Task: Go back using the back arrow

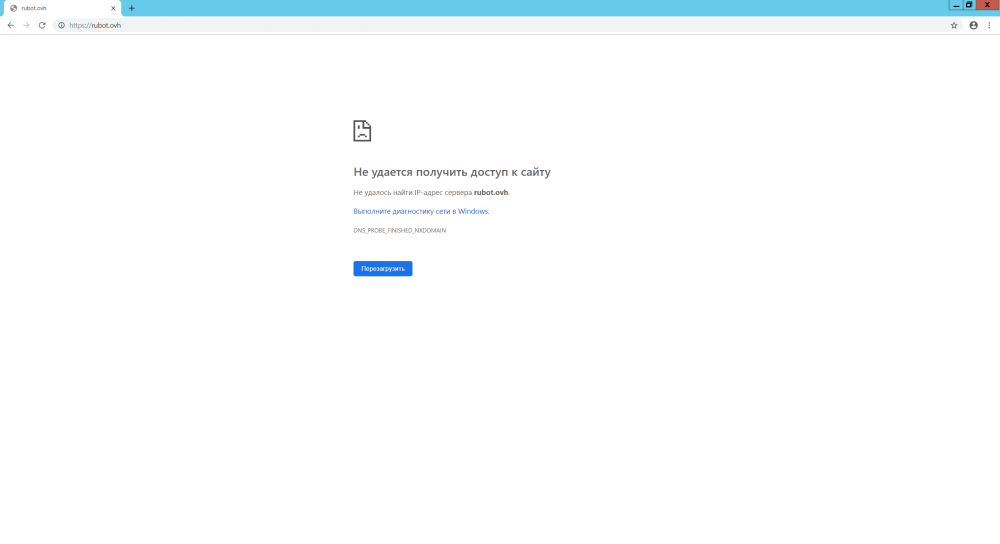Action: (10, 25)
